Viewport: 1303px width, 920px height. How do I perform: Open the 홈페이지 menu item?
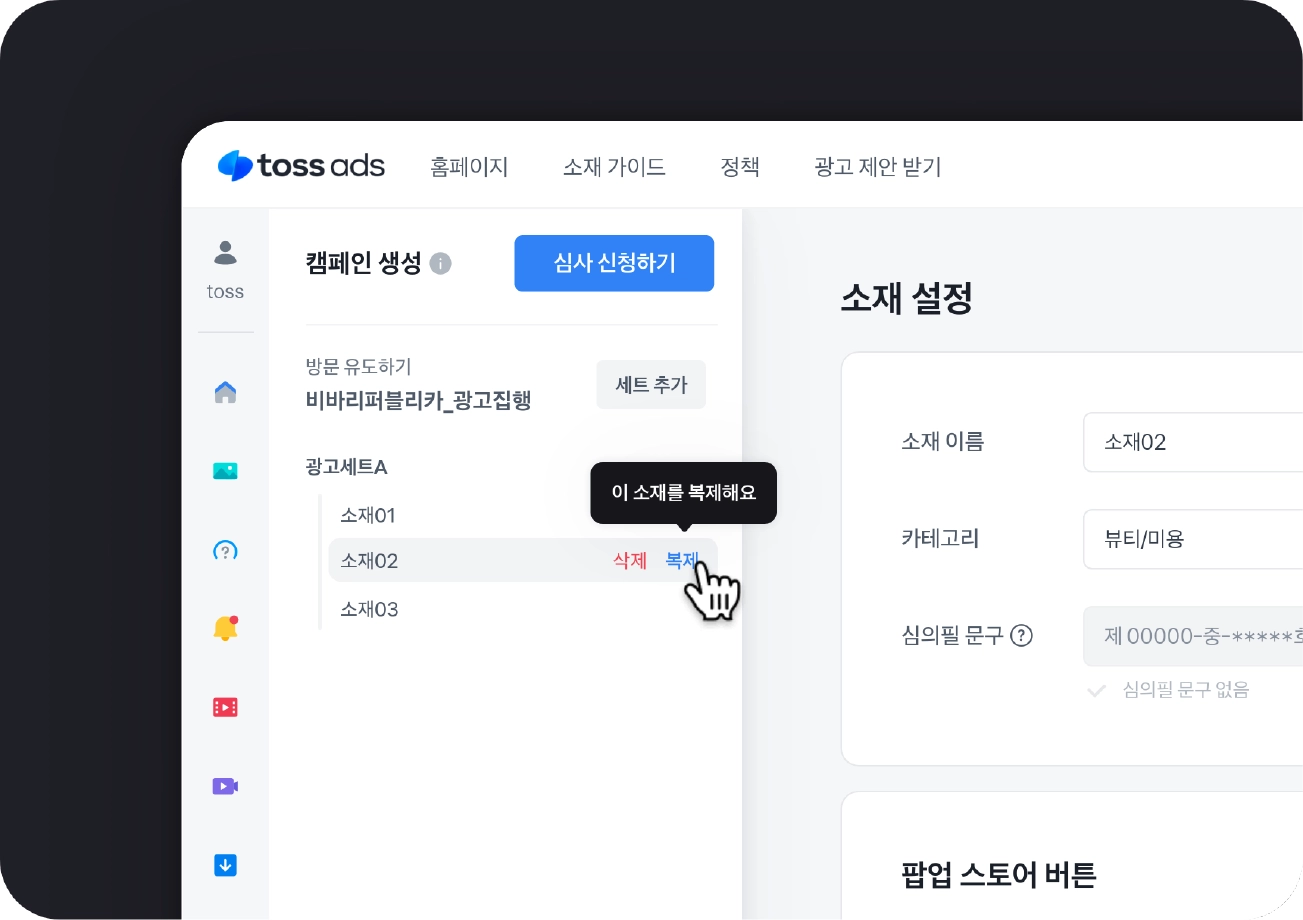coord(470,167)
